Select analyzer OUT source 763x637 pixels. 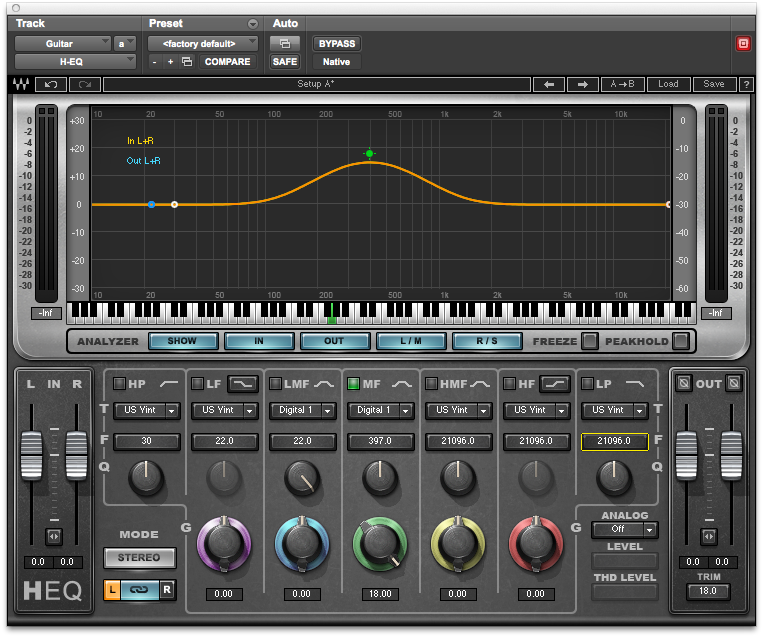335,341
